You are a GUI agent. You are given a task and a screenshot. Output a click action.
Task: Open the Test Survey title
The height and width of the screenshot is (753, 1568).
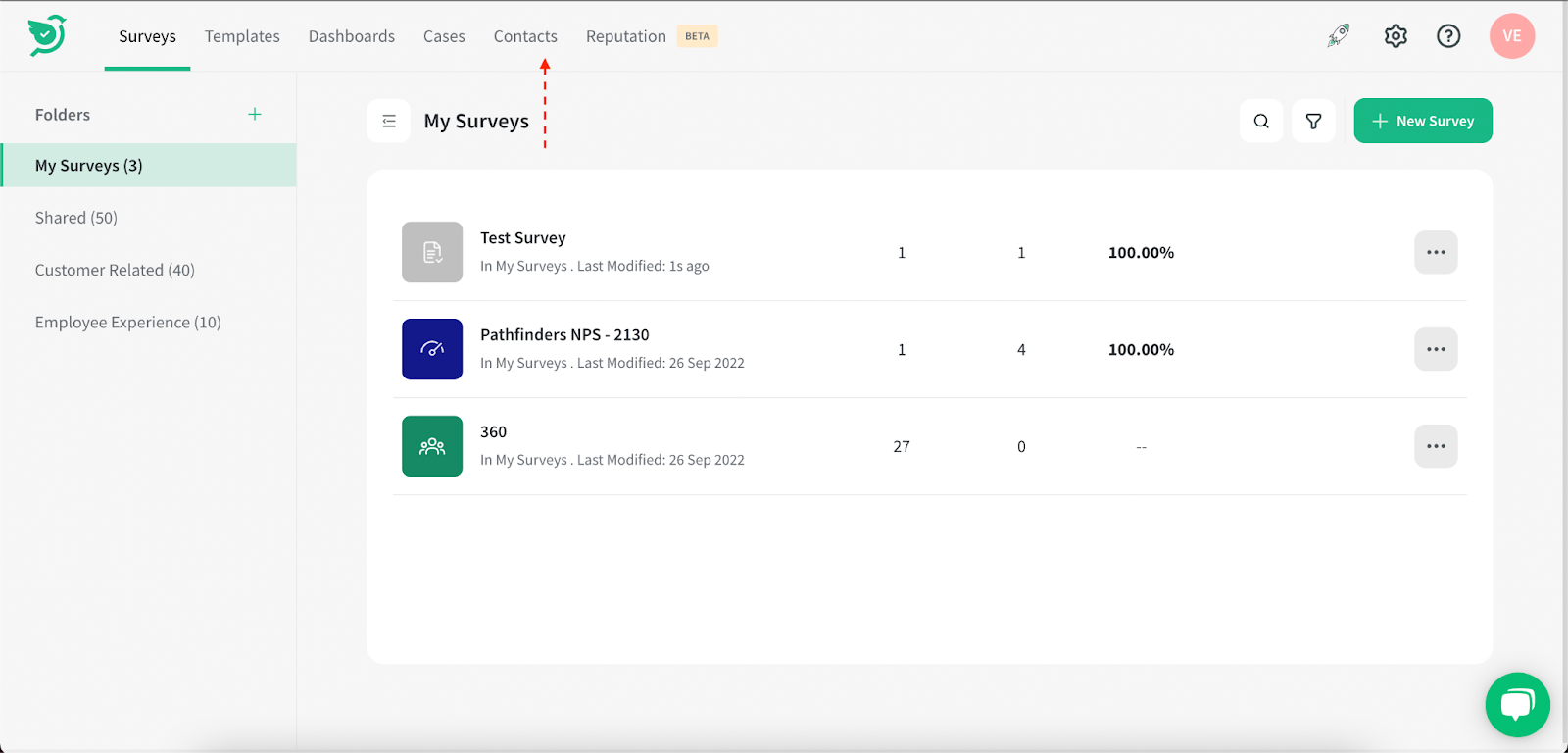click(x=523, y=238)
